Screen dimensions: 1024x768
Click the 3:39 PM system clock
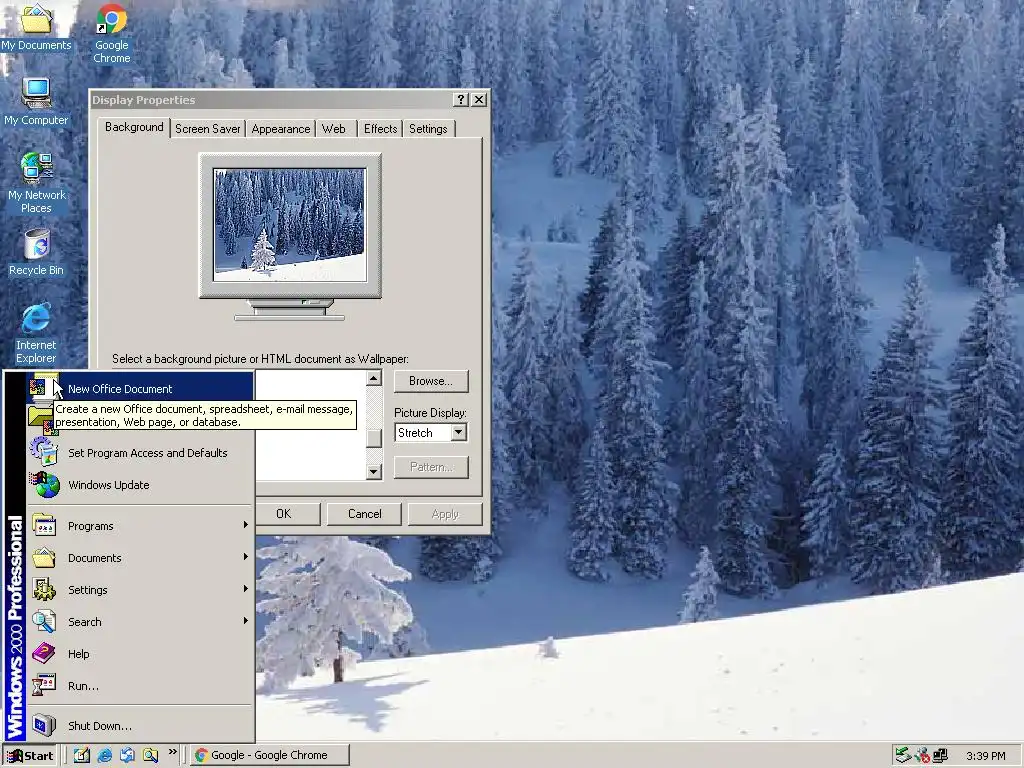tap(985, 756)
